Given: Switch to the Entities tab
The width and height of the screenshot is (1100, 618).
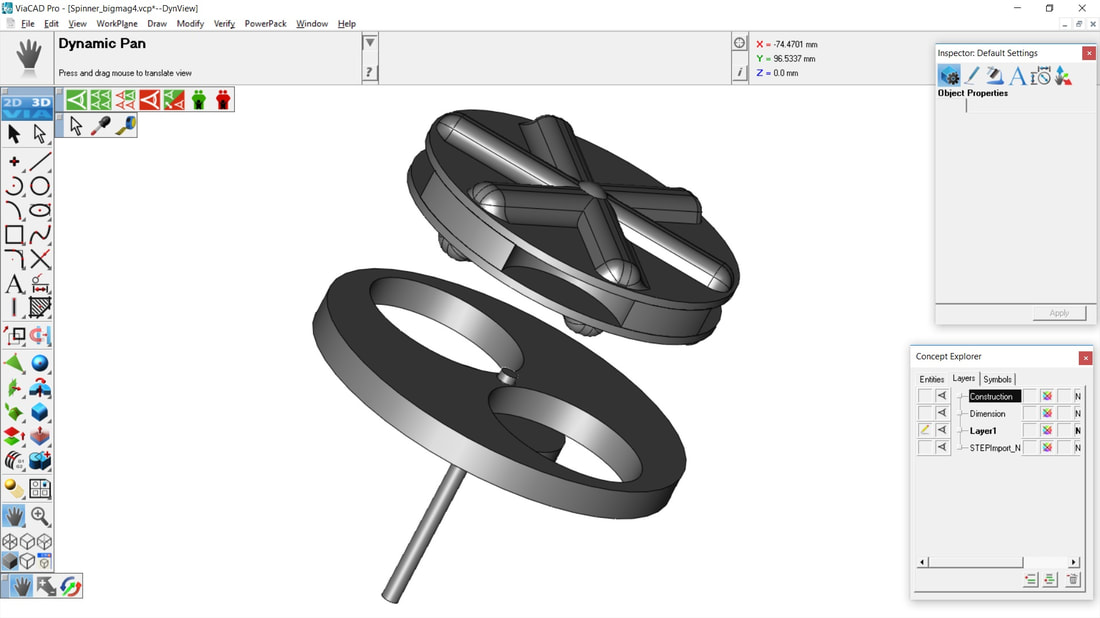Looking at the screenshot, I should [x=931, y=379].
